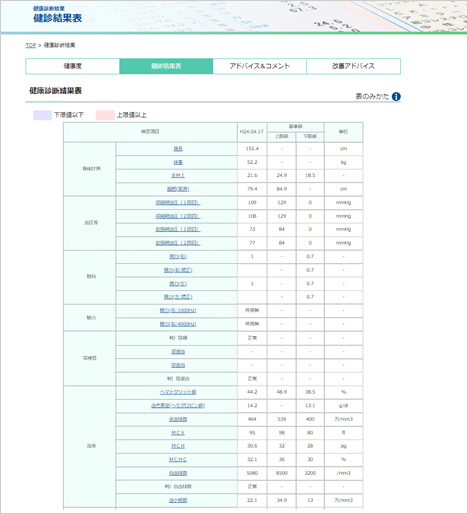Select the MCHC value 32.1
This screenshot has width=468, height=514.
tap(252, 460)
